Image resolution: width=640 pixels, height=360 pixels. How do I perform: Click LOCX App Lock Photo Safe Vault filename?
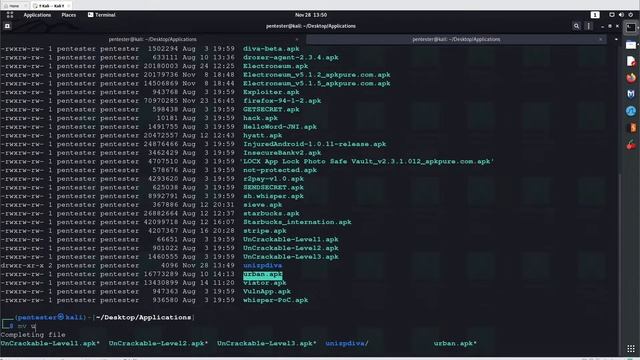(x=367, y=162)
